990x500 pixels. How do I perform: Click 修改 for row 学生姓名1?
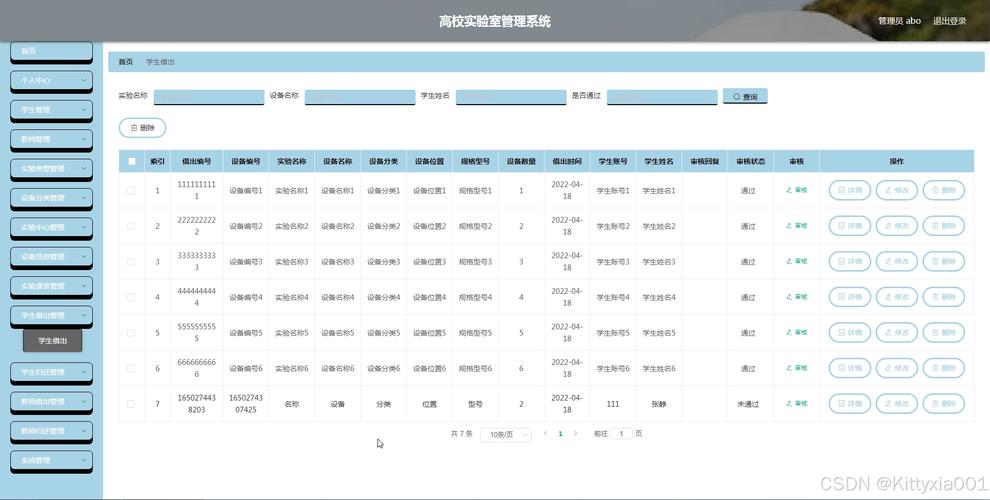click(897, 190)
